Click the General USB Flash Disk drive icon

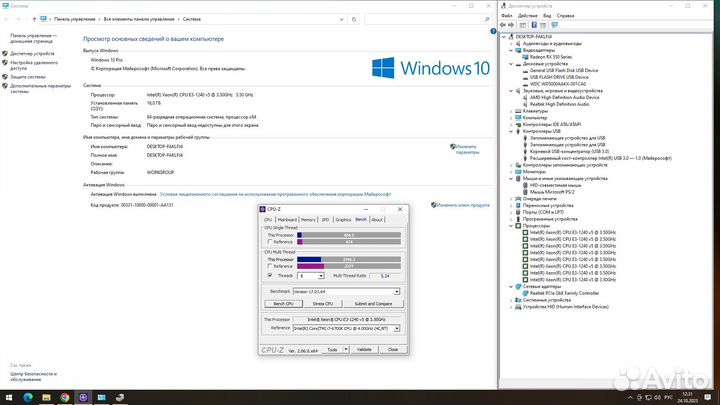pyautogui.click(x=525, y=70)
